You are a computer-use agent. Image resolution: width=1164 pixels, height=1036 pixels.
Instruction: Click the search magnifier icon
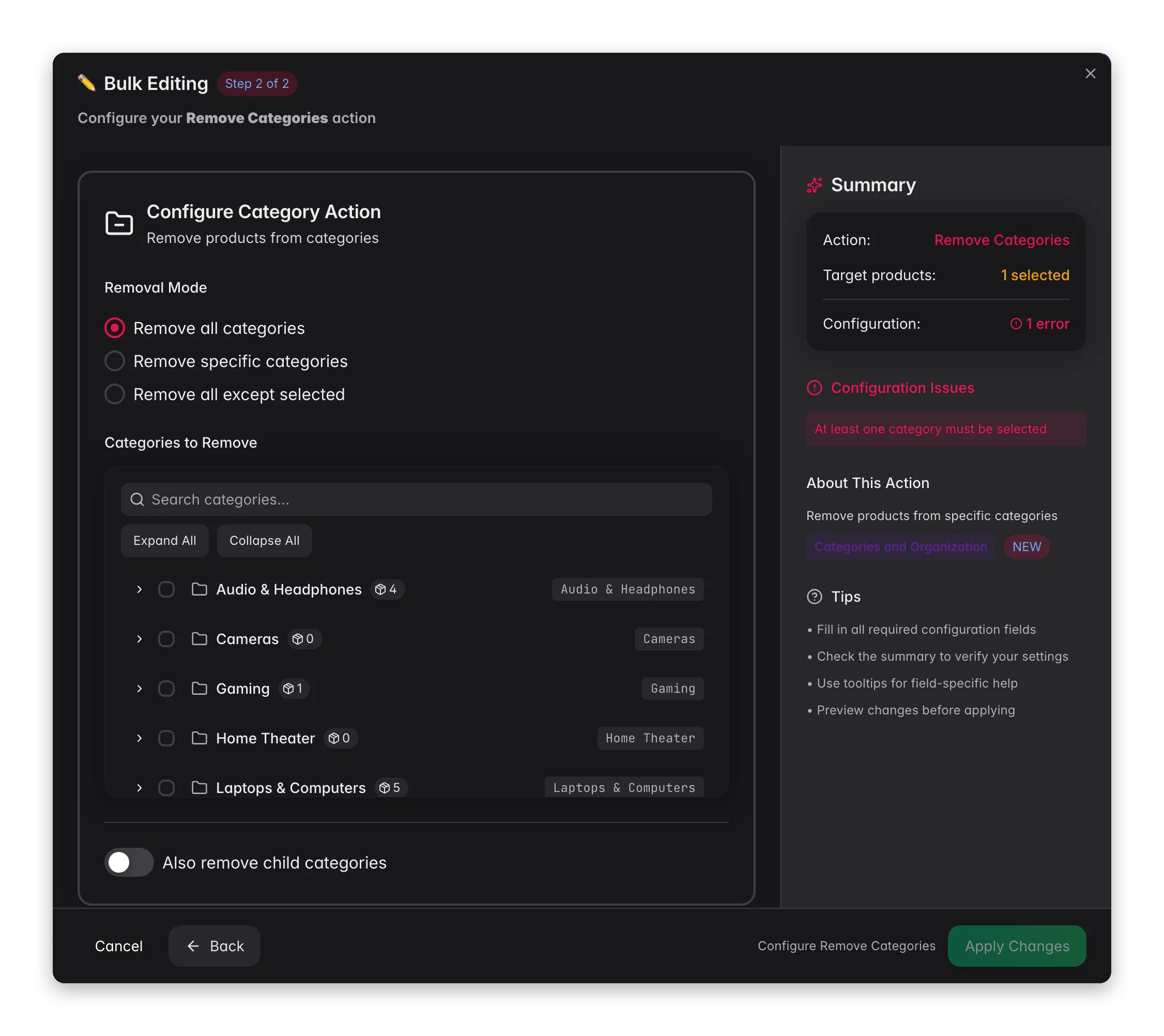tap(137, 499)
